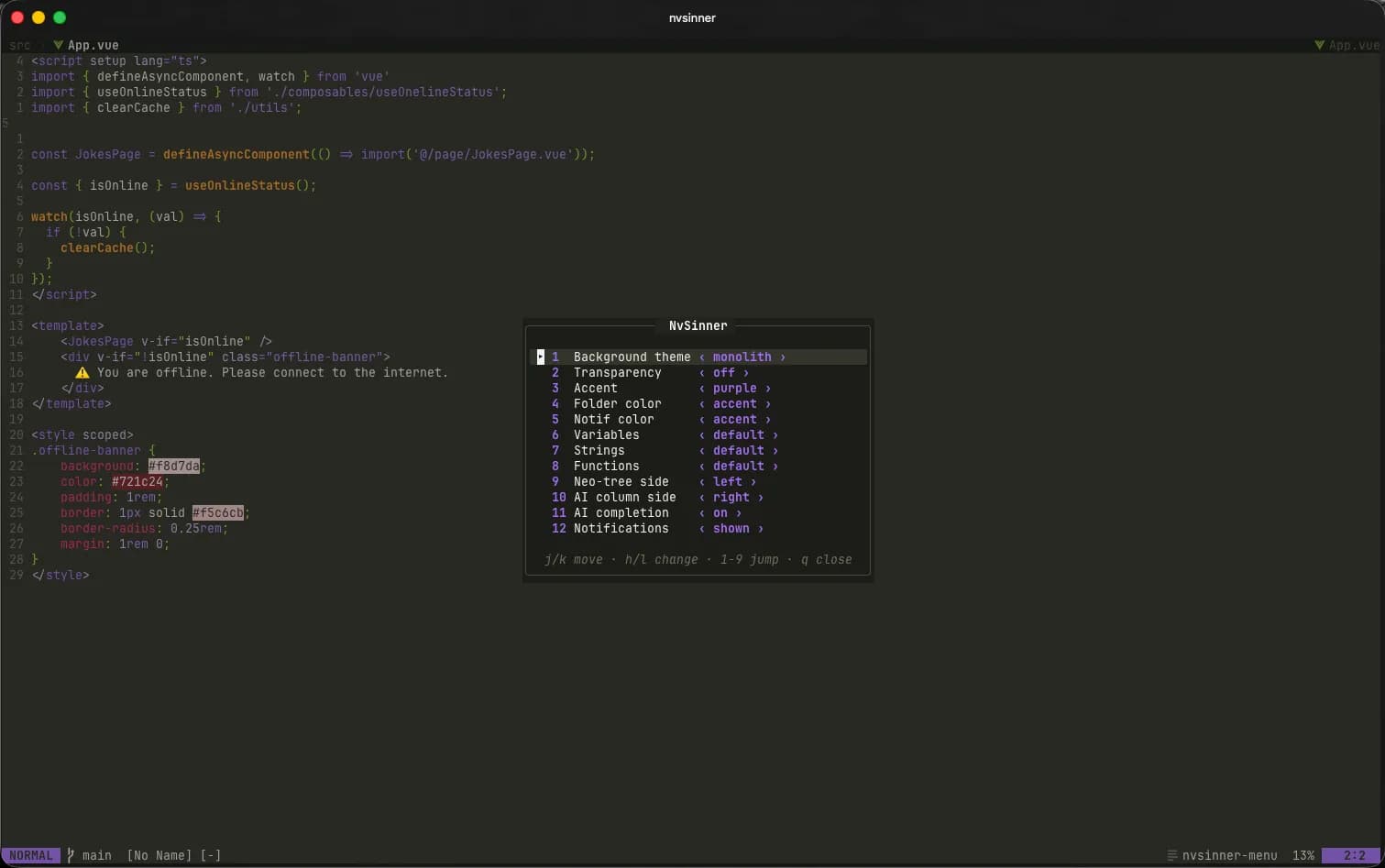Click the filetype lines icon before nvsinner-menu
The height and width of the screenshot is (868, 1385).
[1171, 855]
